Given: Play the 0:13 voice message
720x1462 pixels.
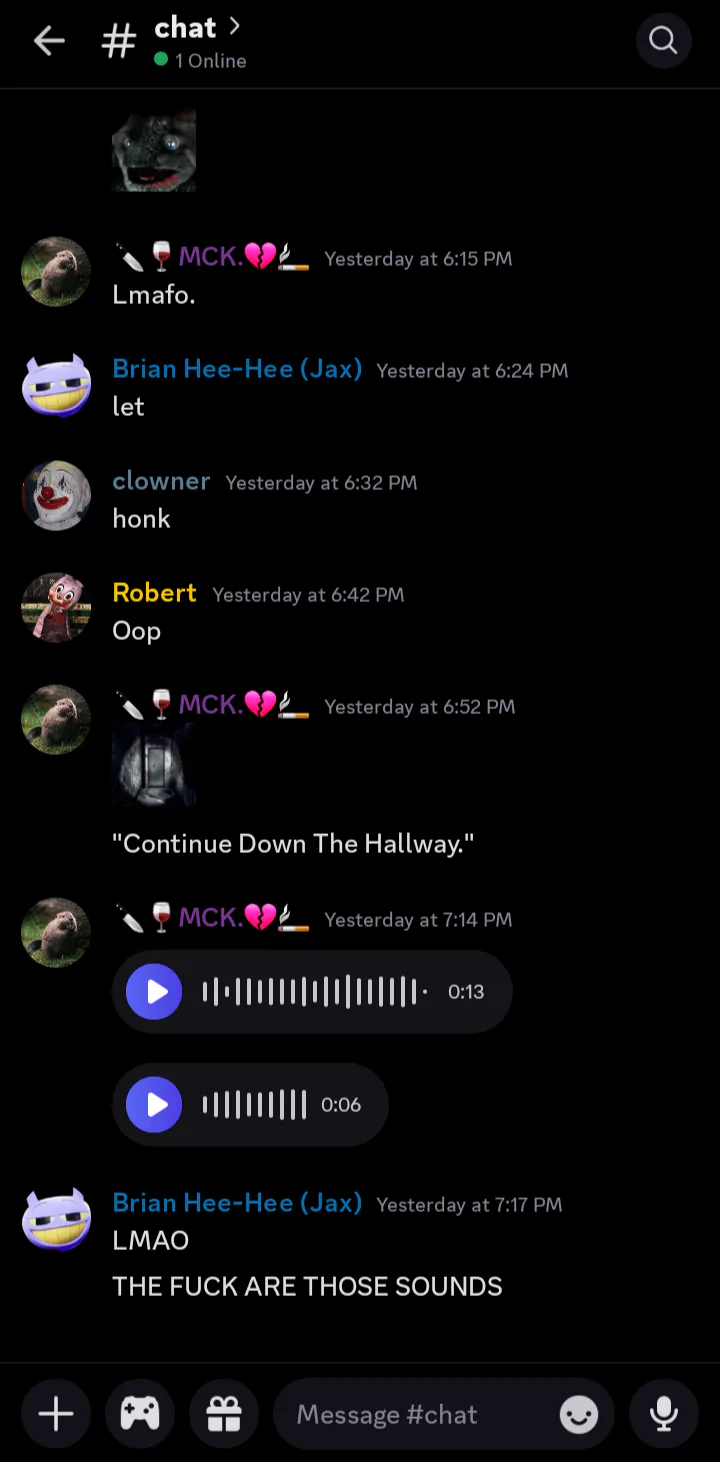Looking at the screenshot, I should point(155,992).
